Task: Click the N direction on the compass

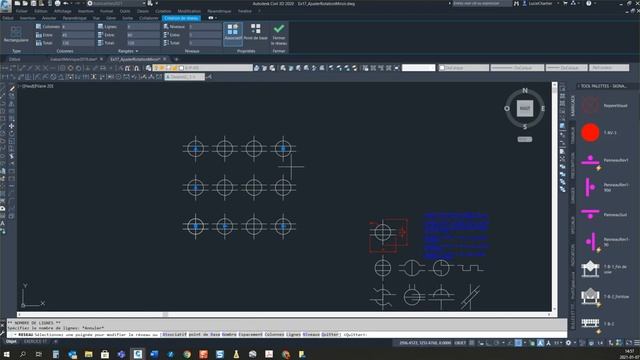Action: [x=525, y=91]
